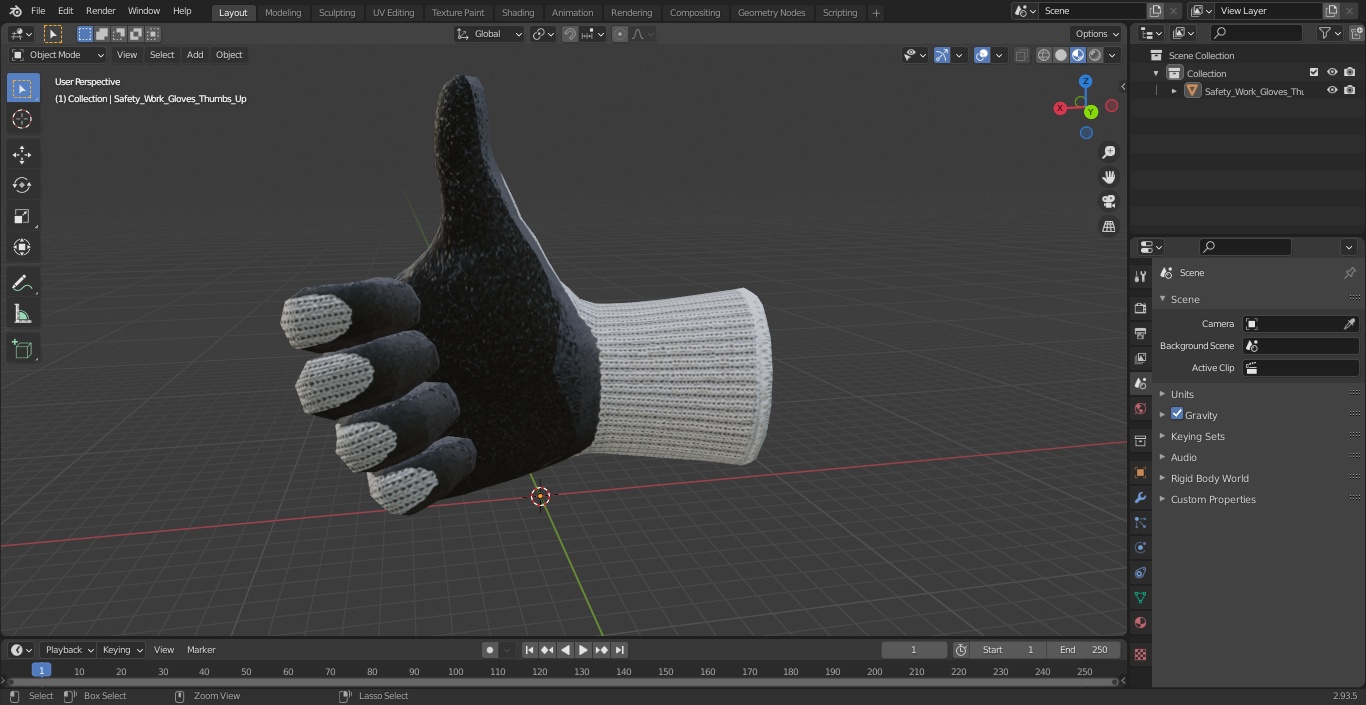
Task: Open the File menu
Action: pyautogui.click(x=38, y=11)
